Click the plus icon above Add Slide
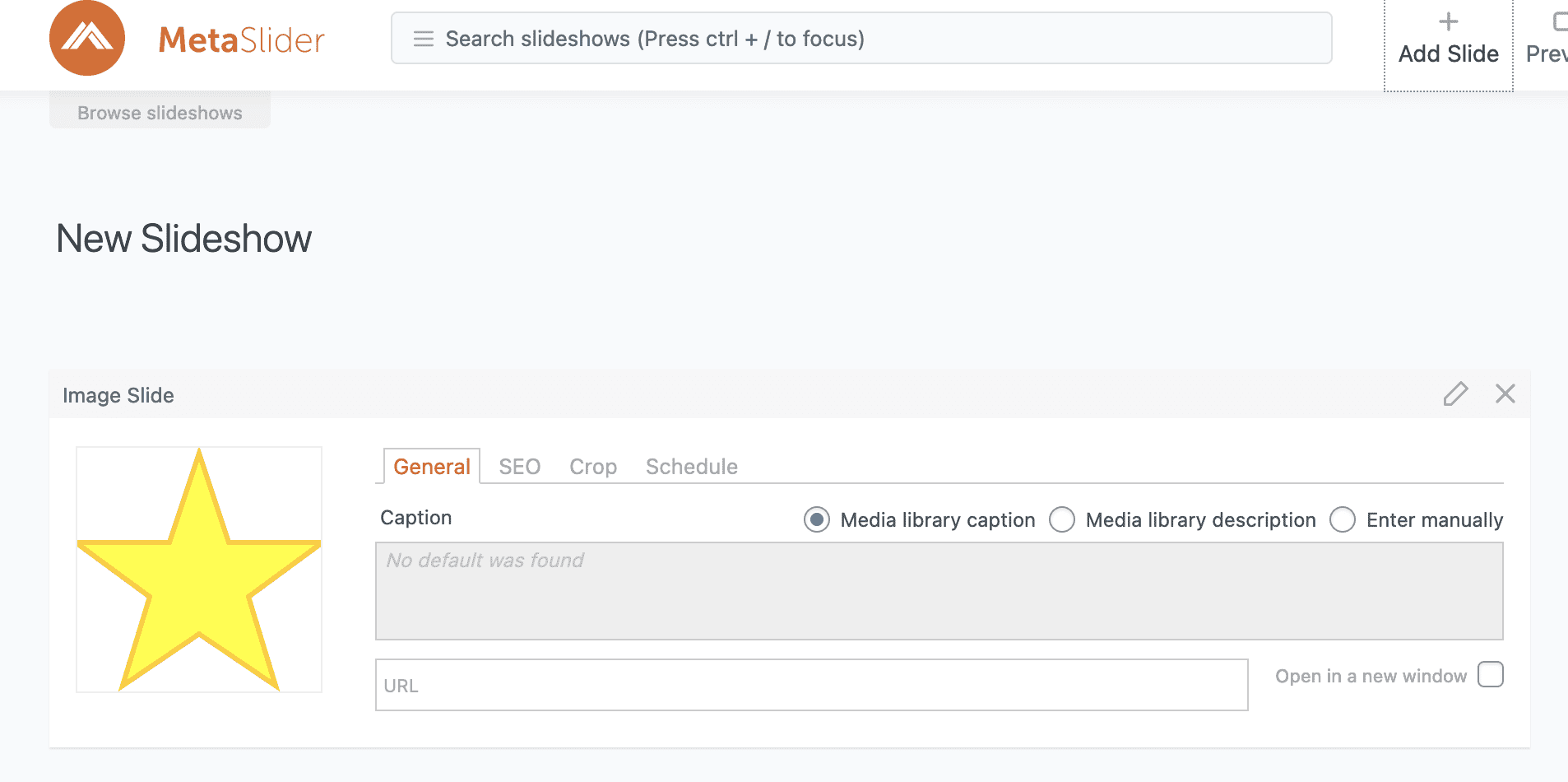 coord(1448,21)
